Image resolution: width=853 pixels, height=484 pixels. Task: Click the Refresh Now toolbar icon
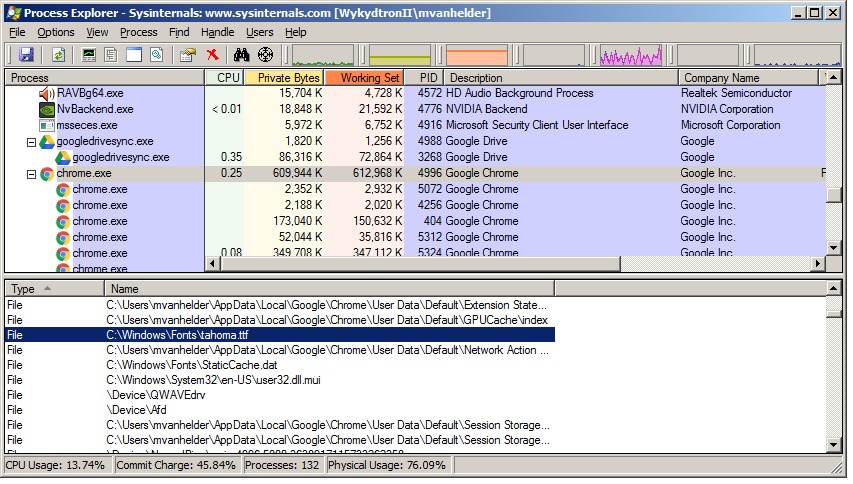point(59,55)
